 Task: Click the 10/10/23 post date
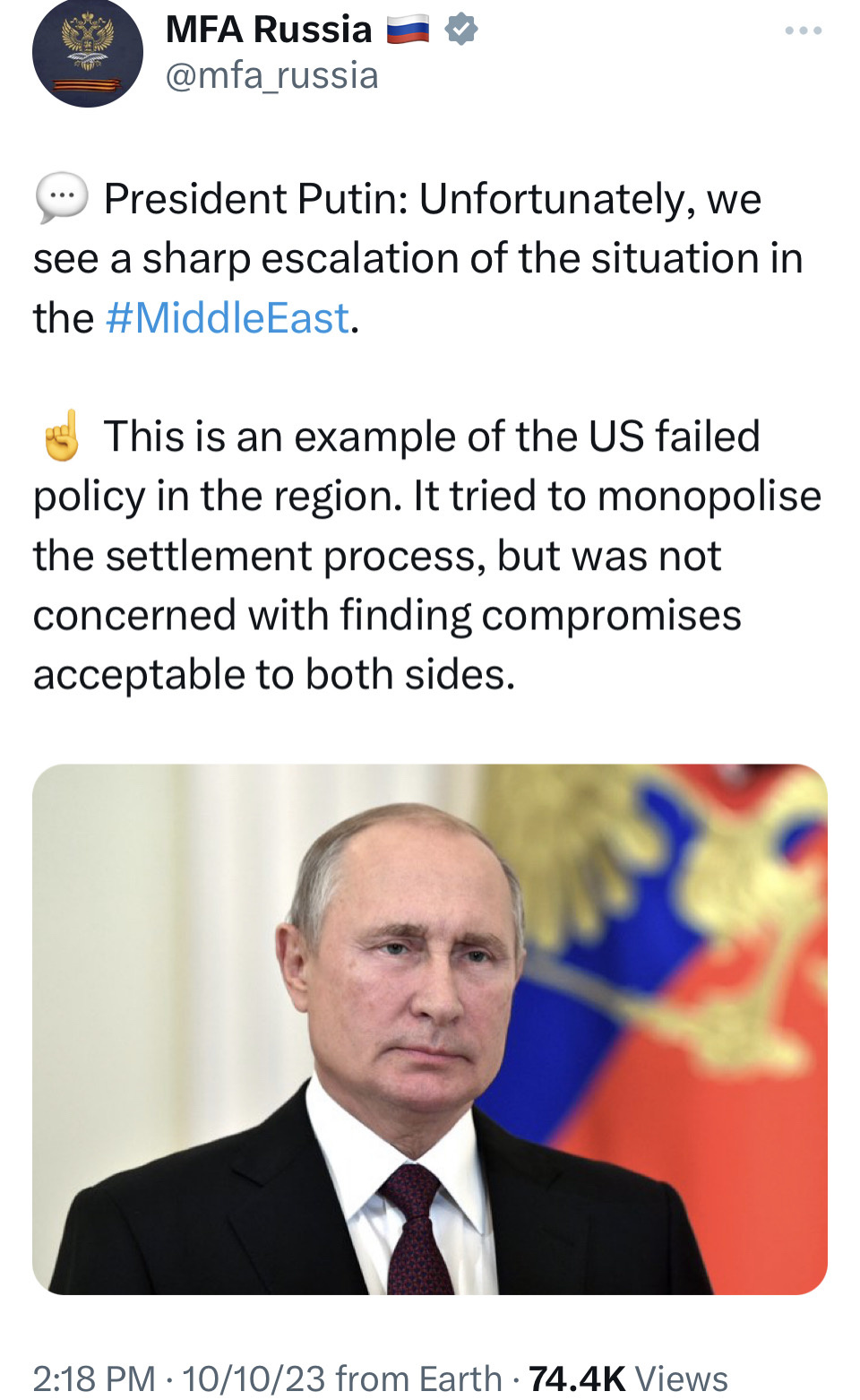point(254,1378)
